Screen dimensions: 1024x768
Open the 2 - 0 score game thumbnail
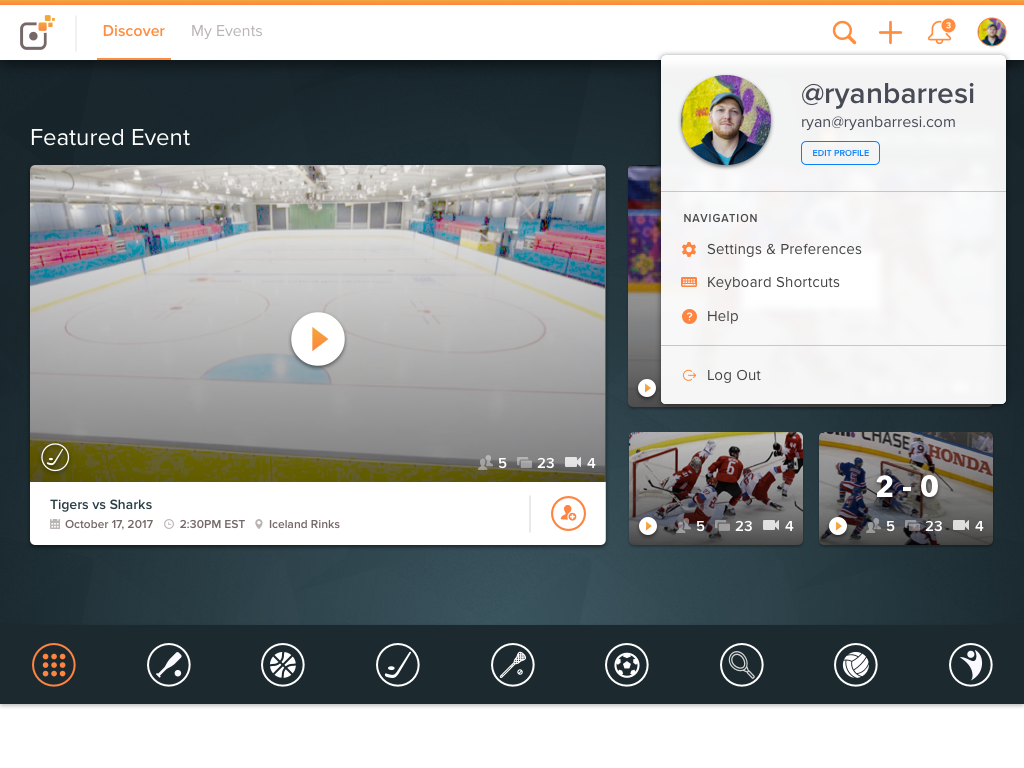pyautogui.click(x=906, y=488)
